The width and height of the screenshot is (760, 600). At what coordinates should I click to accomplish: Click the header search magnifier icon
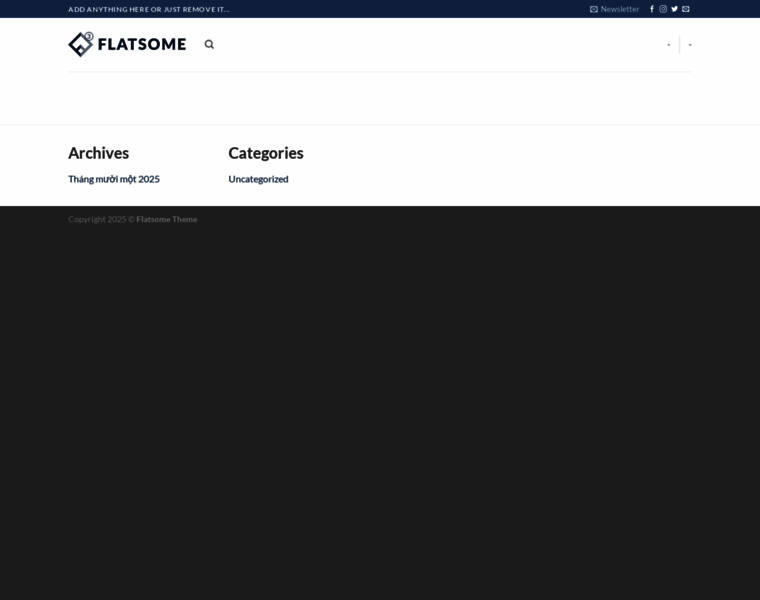click(209, 45)
